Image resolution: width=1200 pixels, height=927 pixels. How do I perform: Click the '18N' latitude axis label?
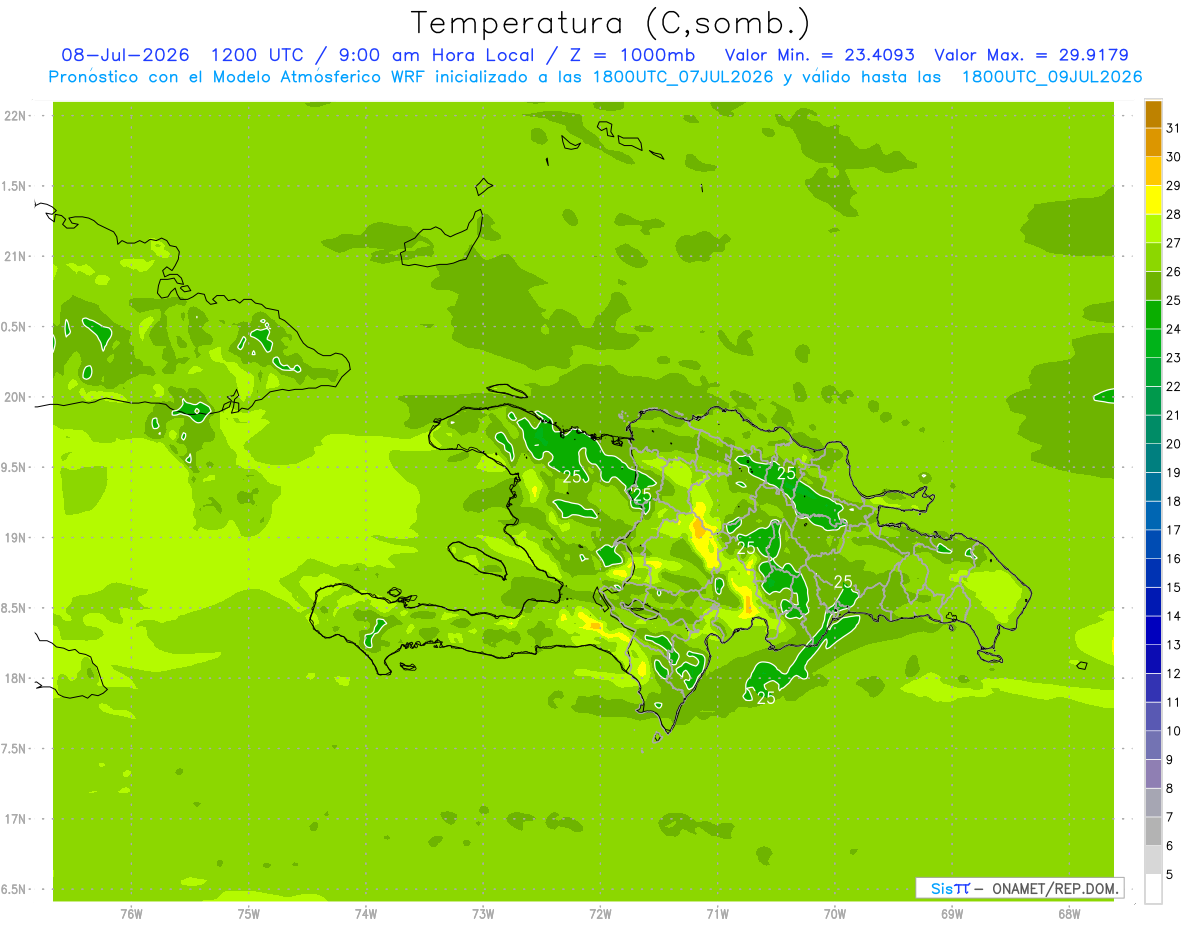[15, 678]
